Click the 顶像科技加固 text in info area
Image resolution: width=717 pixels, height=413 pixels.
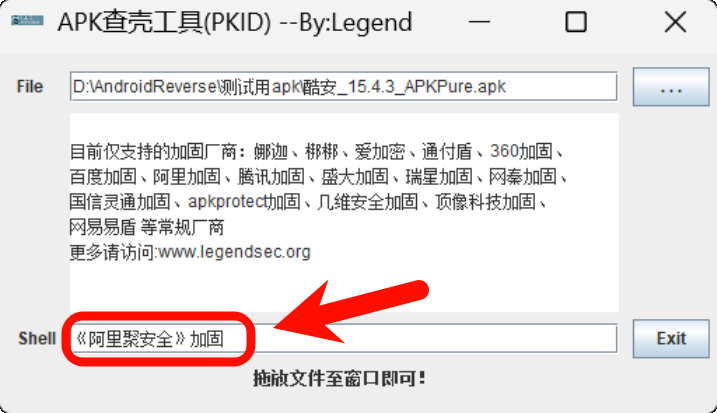click(485, 202)
